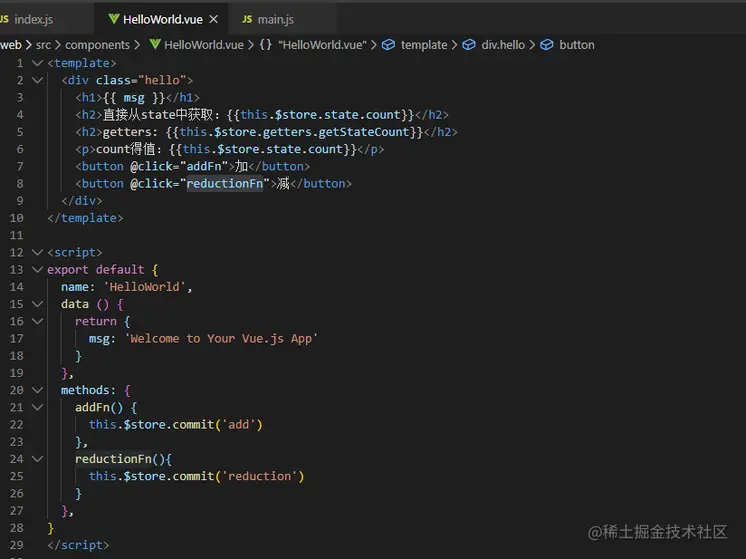
Task: Click line number 29 in the gutter
Action: pyautogui.click(x=16, y=545)
